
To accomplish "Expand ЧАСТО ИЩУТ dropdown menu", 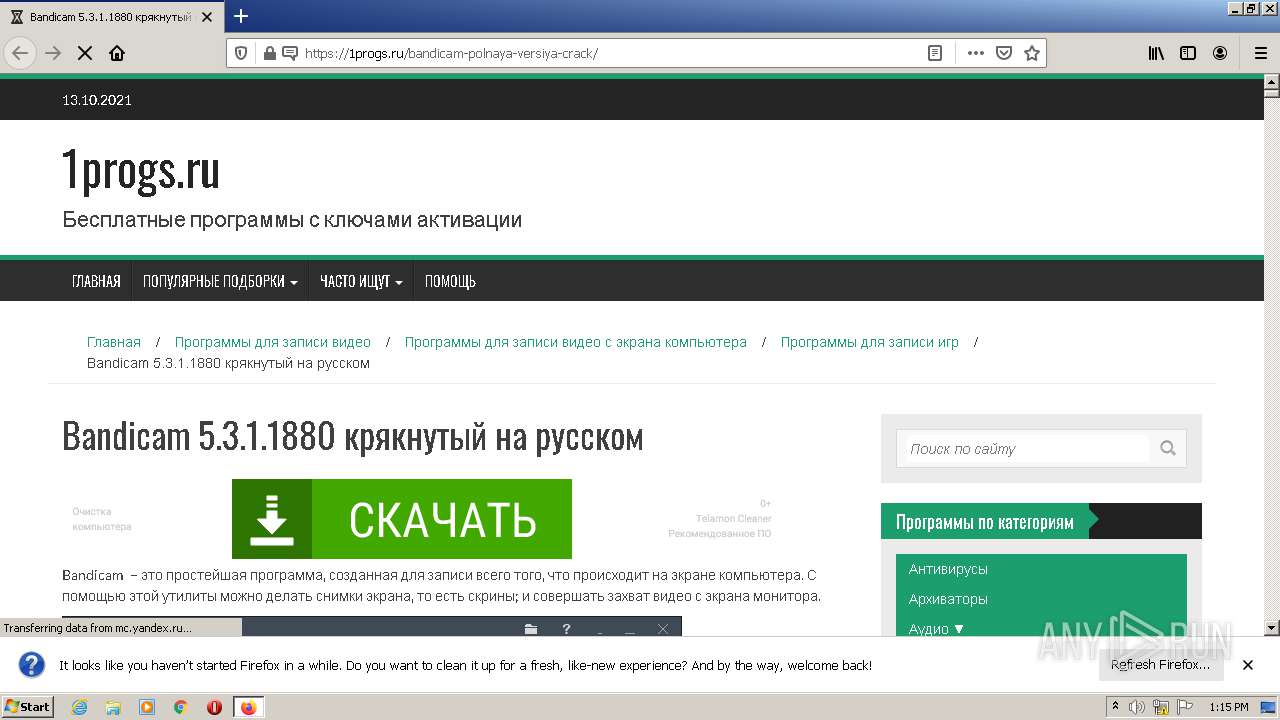I will click(361, 281).
